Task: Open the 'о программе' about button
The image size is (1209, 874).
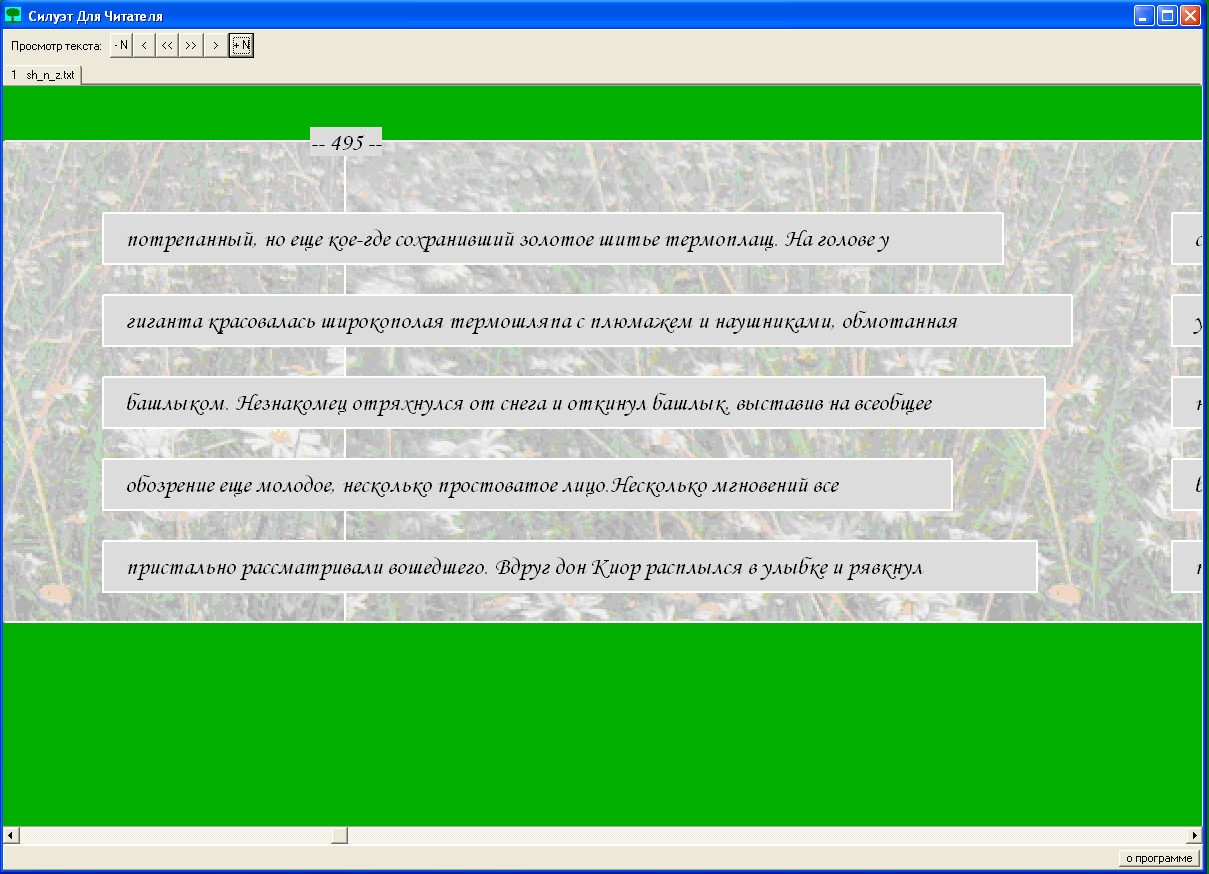Action: point(1158,858)
